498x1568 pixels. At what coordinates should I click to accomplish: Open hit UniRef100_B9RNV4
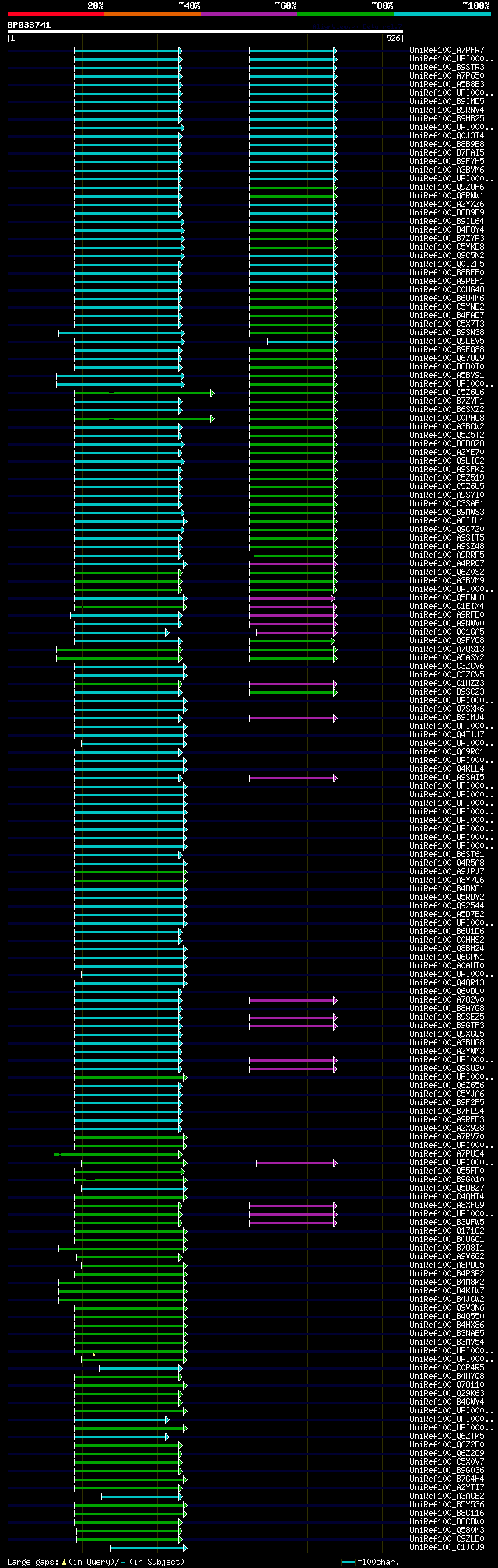coord(447,110)
